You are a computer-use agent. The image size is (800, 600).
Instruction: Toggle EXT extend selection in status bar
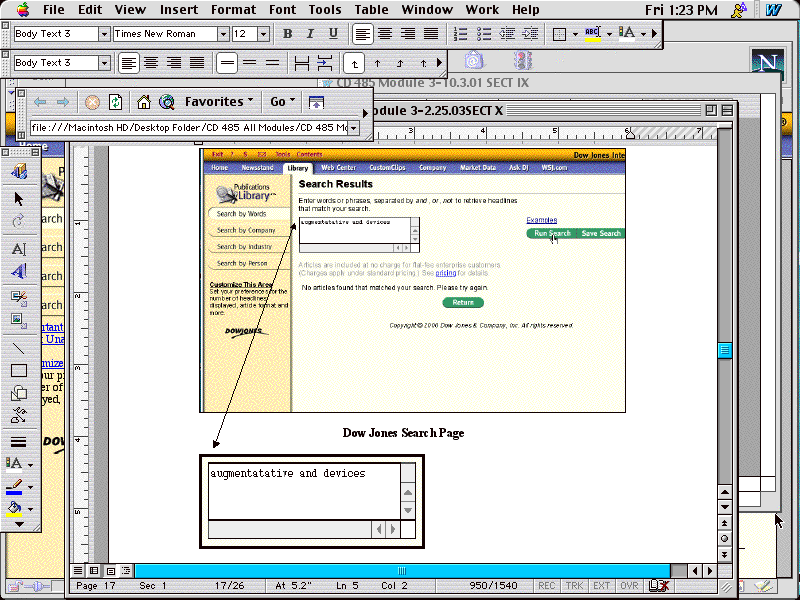[601, 586]
